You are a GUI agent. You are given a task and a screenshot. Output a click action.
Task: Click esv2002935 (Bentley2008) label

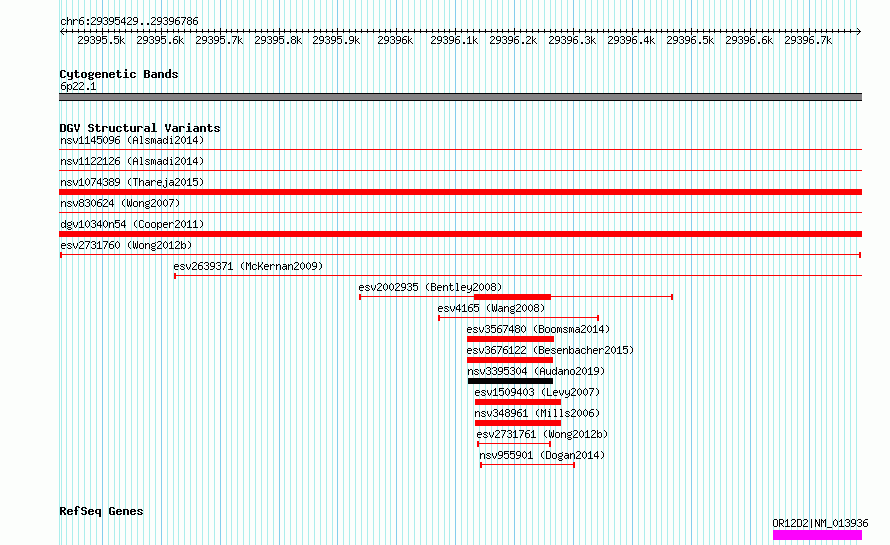(430, 287)
